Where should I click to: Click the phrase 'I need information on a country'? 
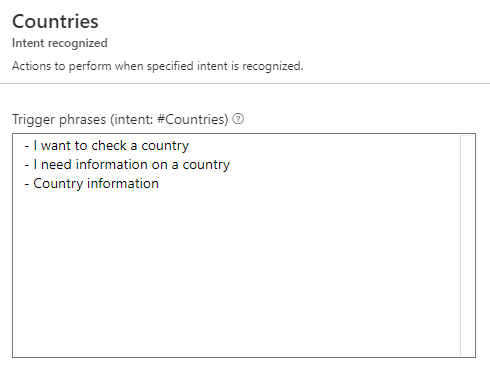[132, 165]
